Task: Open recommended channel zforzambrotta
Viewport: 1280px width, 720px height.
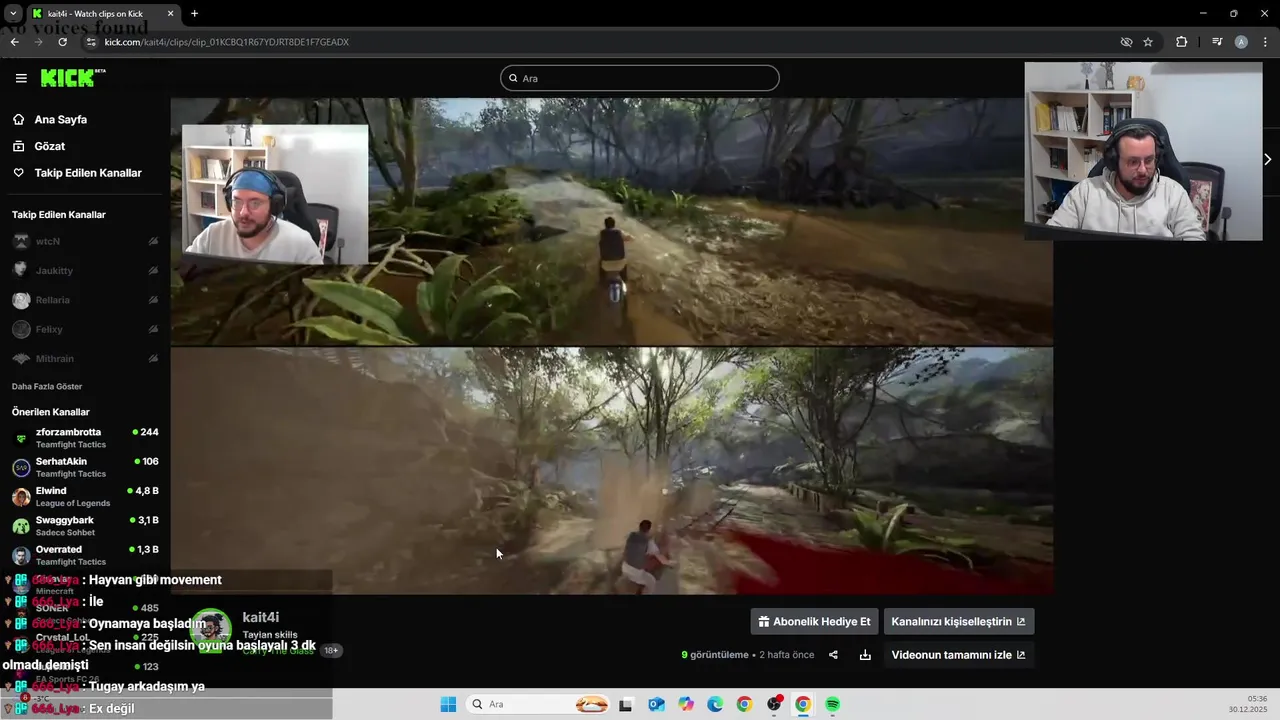Action: 85,438
